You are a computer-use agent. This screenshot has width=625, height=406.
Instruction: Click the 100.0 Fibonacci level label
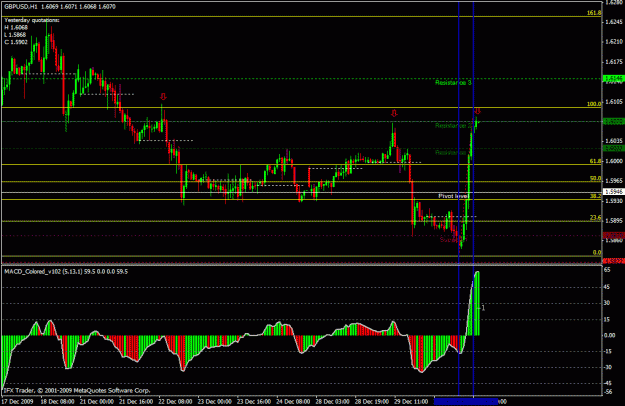(x=594, y=104)
